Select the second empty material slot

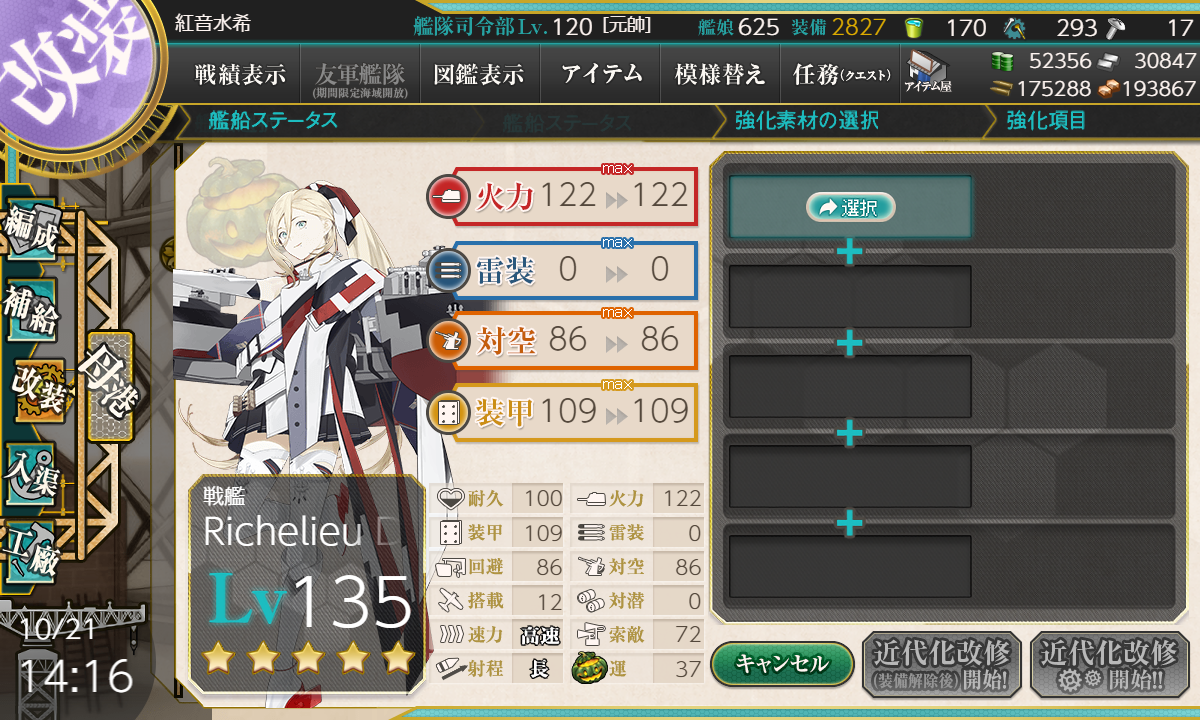tap(850, 297)
